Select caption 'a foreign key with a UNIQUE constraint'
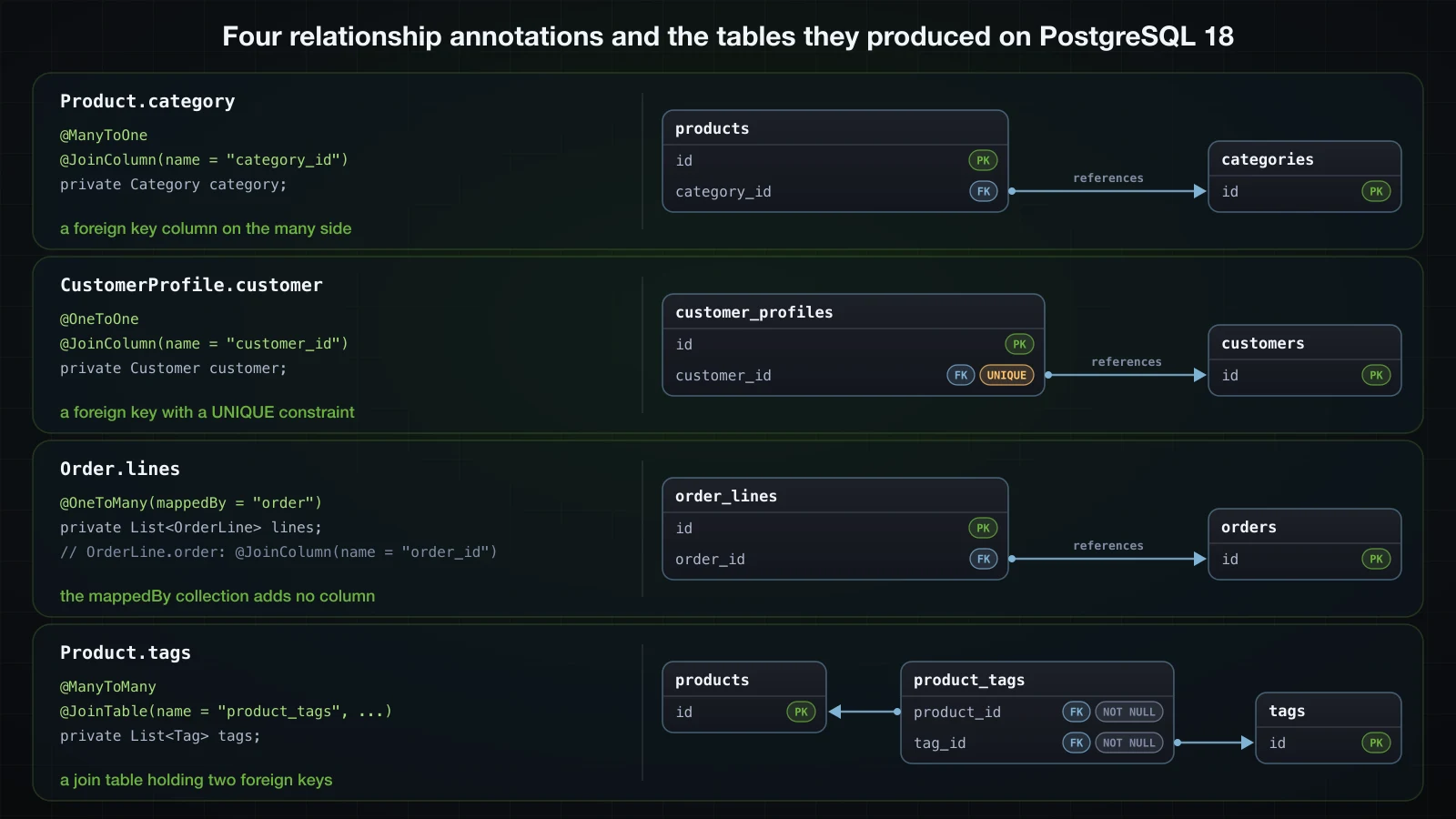 (x=207, y=412)
